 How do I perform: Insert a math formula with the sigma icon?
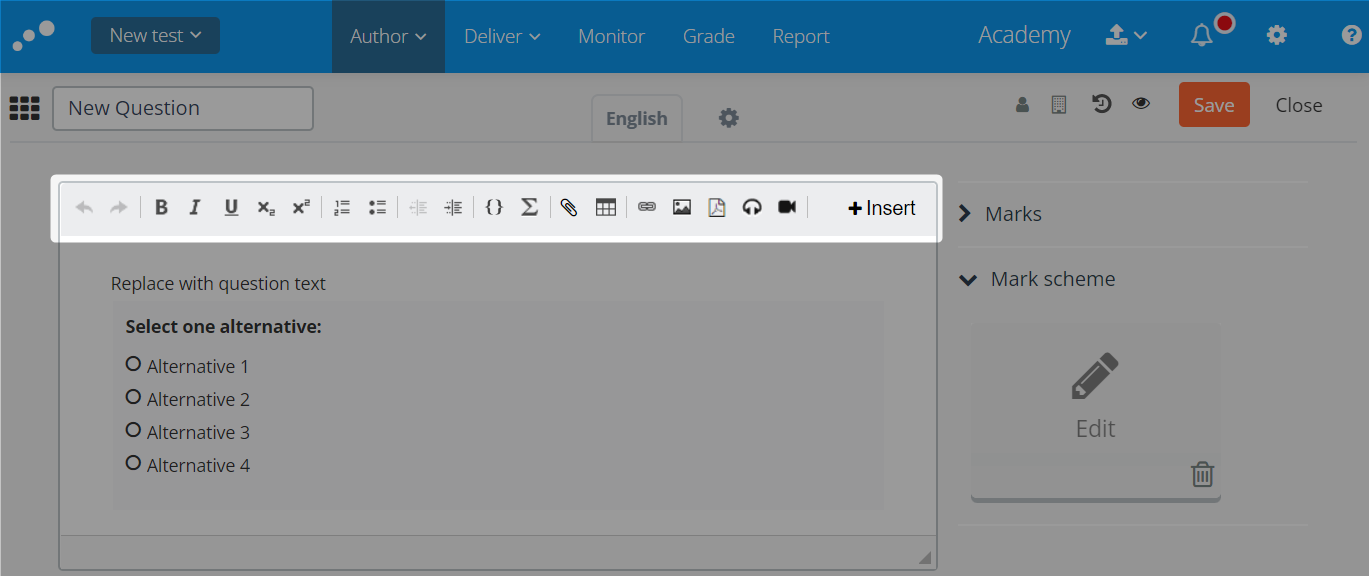pyautogui.click(x=530, y=207)
